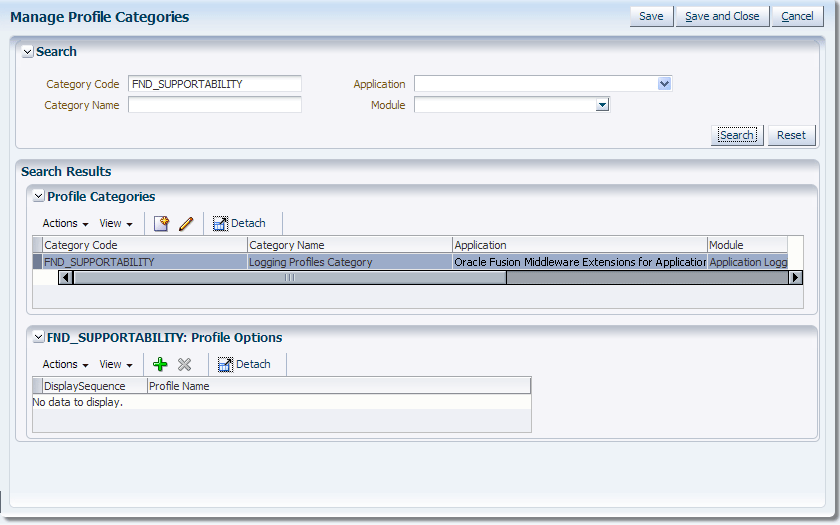Open View menu in Profile Categories
This screenshot has height=525, width=840.
pyautogui.click(x=116, y=223)
